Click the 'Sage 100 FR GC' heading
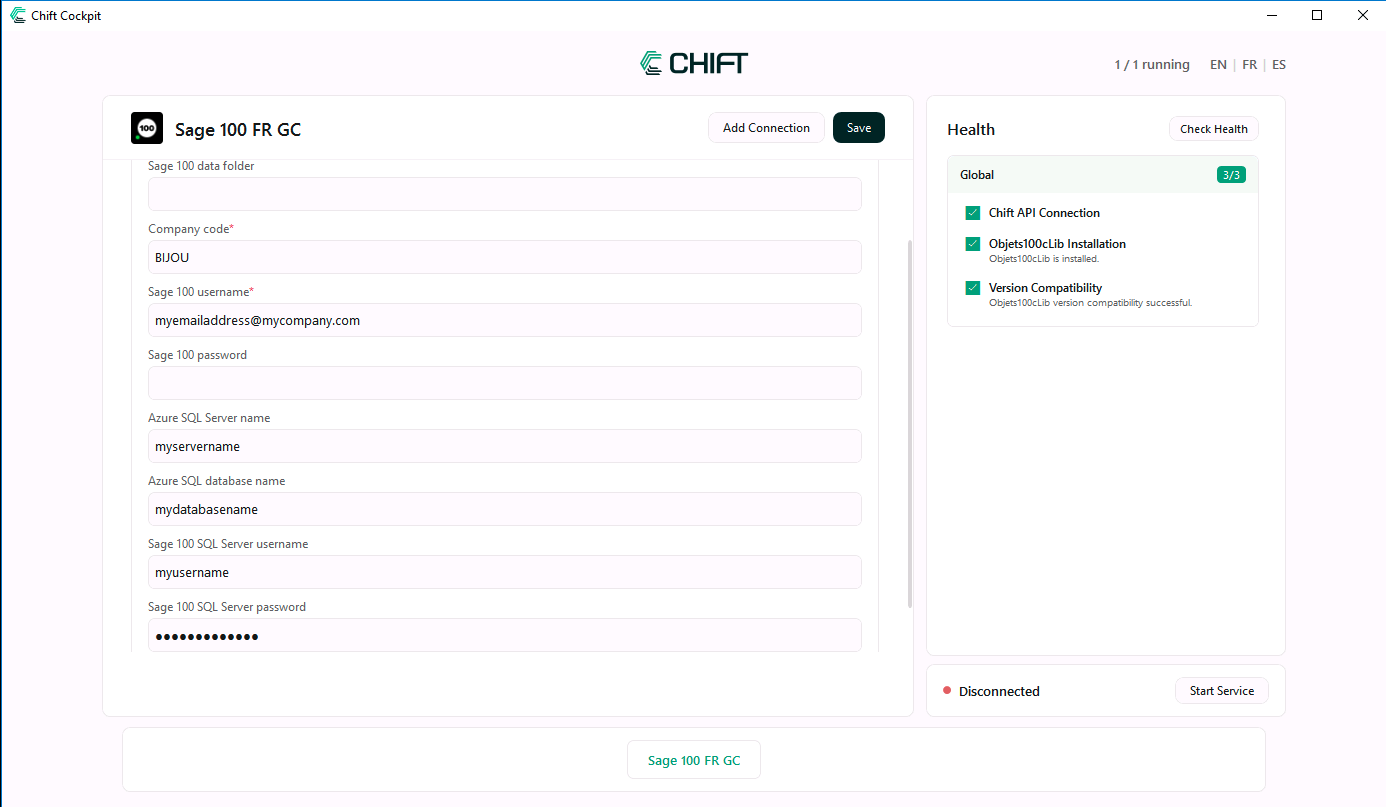 click(238, 129)
